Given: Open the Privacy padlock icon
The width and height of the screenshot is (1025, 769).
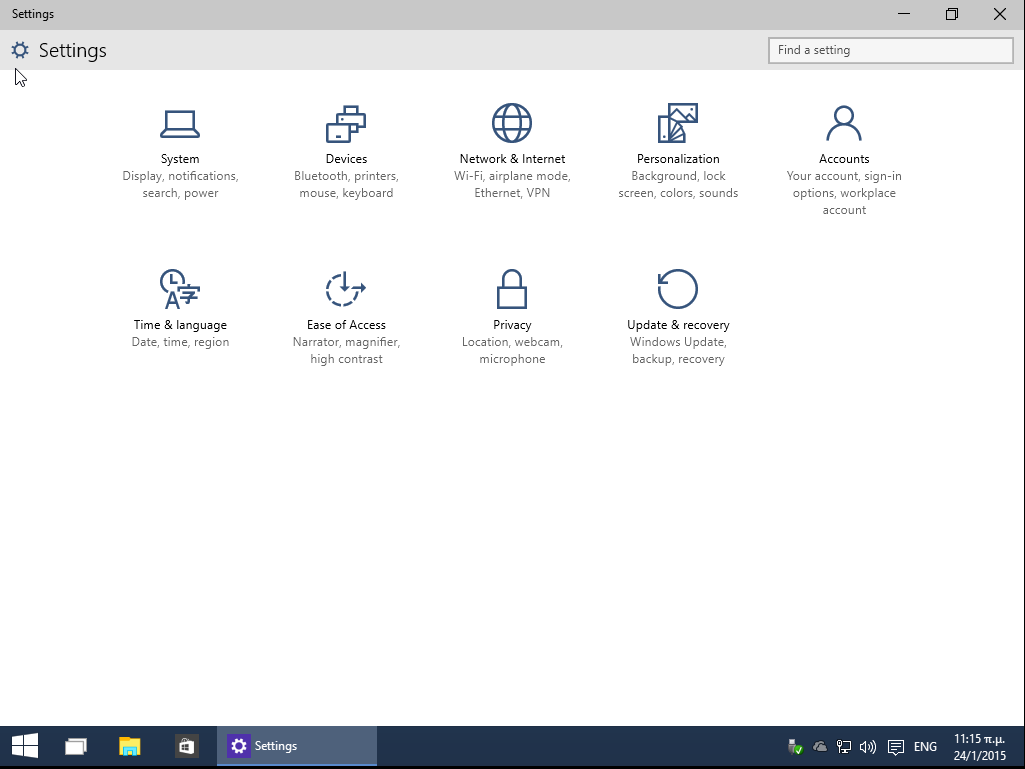Looking at the screenshot, I should point(512,288).
